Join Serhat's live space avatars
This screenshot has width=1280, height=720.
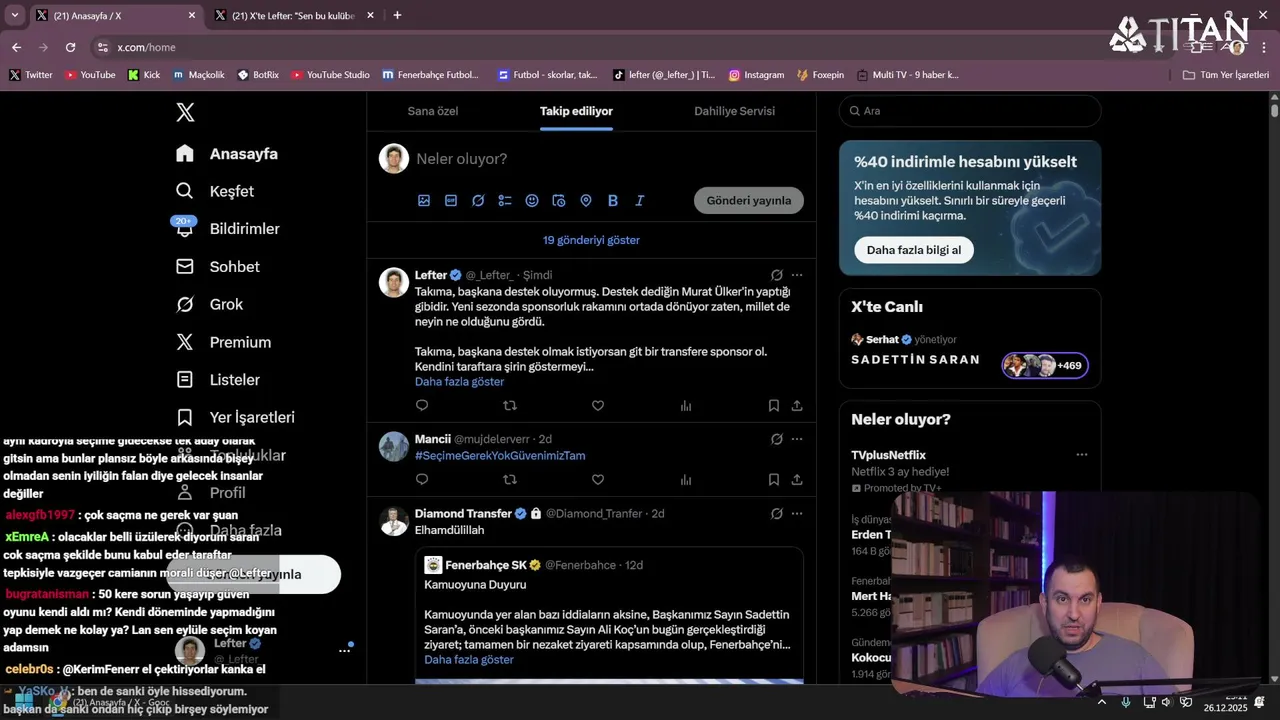click(1045, 366)
